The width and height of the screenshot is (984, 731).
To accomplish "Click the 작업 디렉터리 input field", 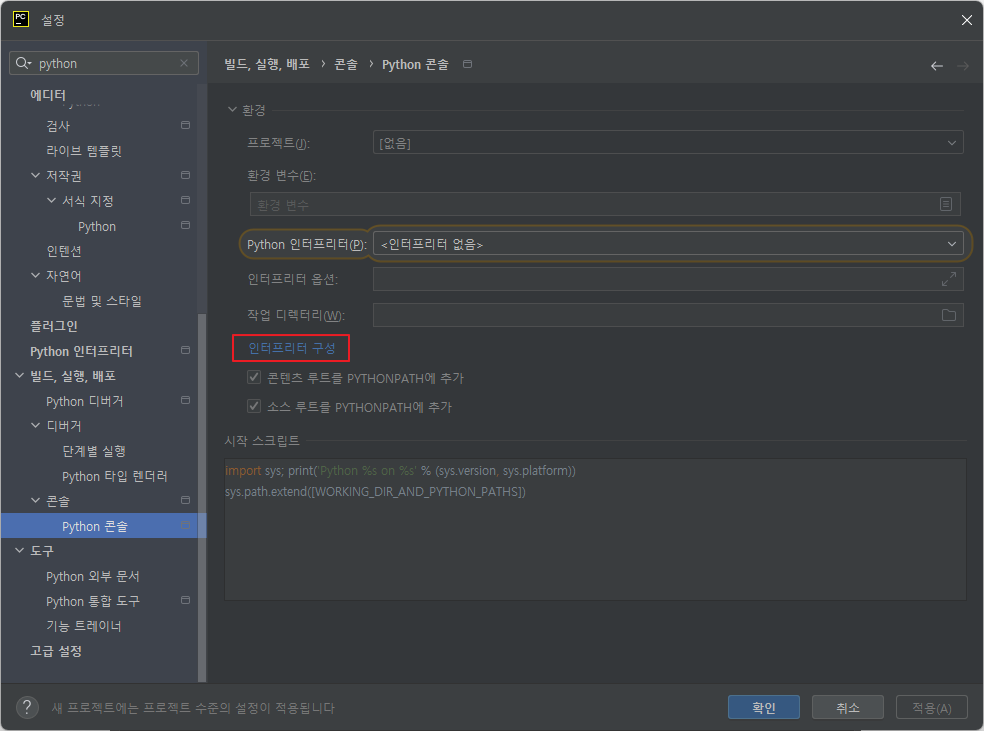I will pyautogui.click(x=668, y=315).
